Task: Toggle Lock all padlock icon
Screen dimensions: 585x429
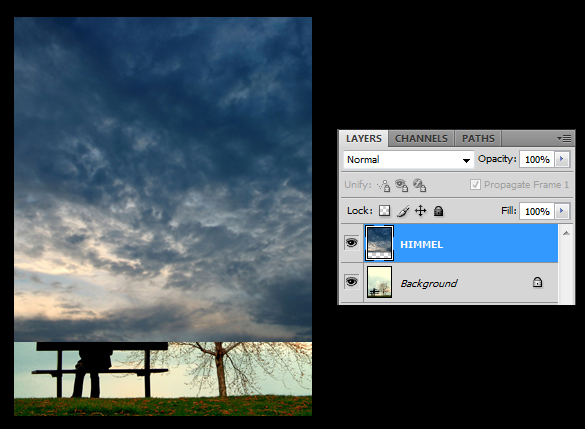Action: click(x=438, y=211)
